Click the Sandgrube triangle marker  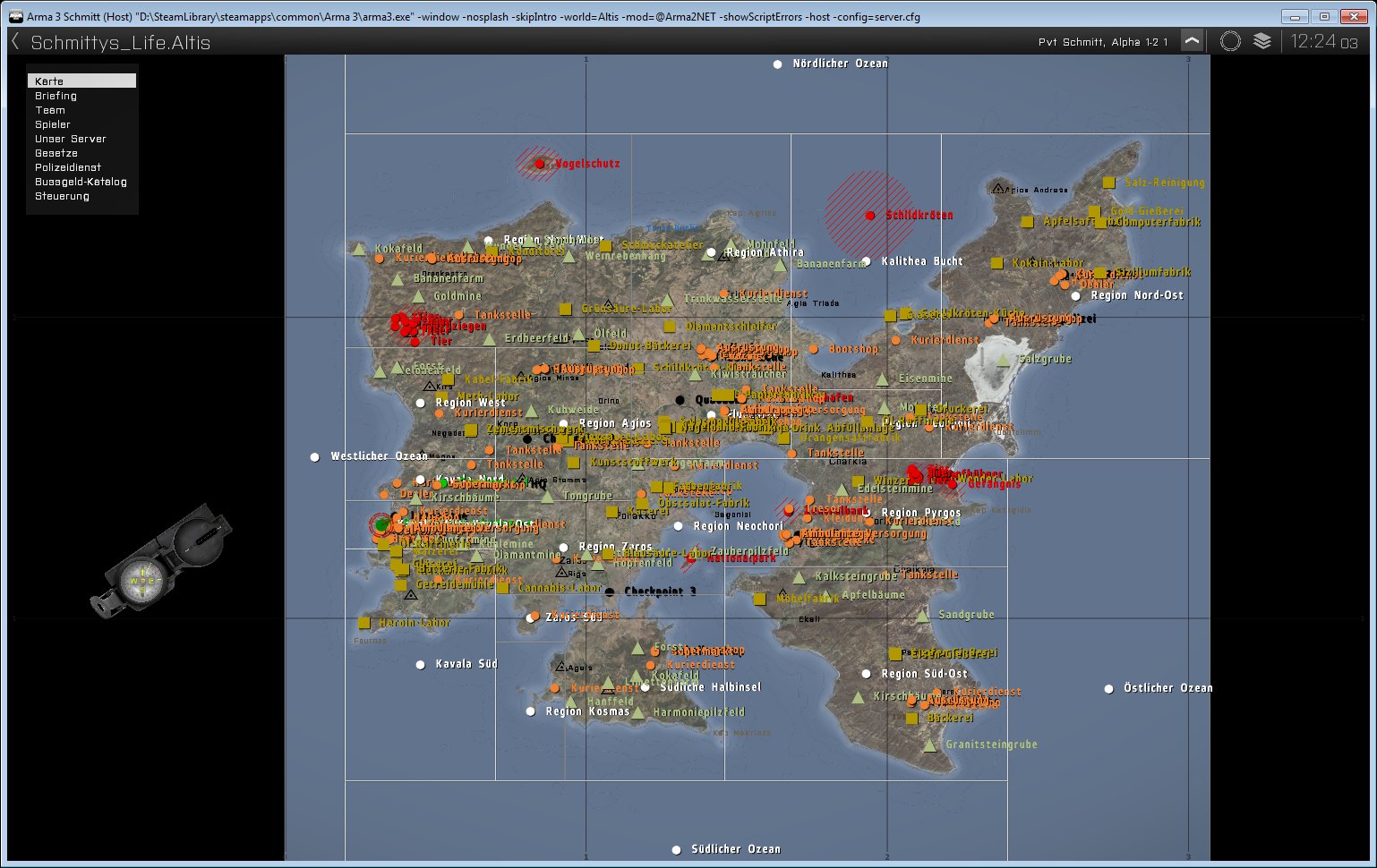tap(922, 616)
